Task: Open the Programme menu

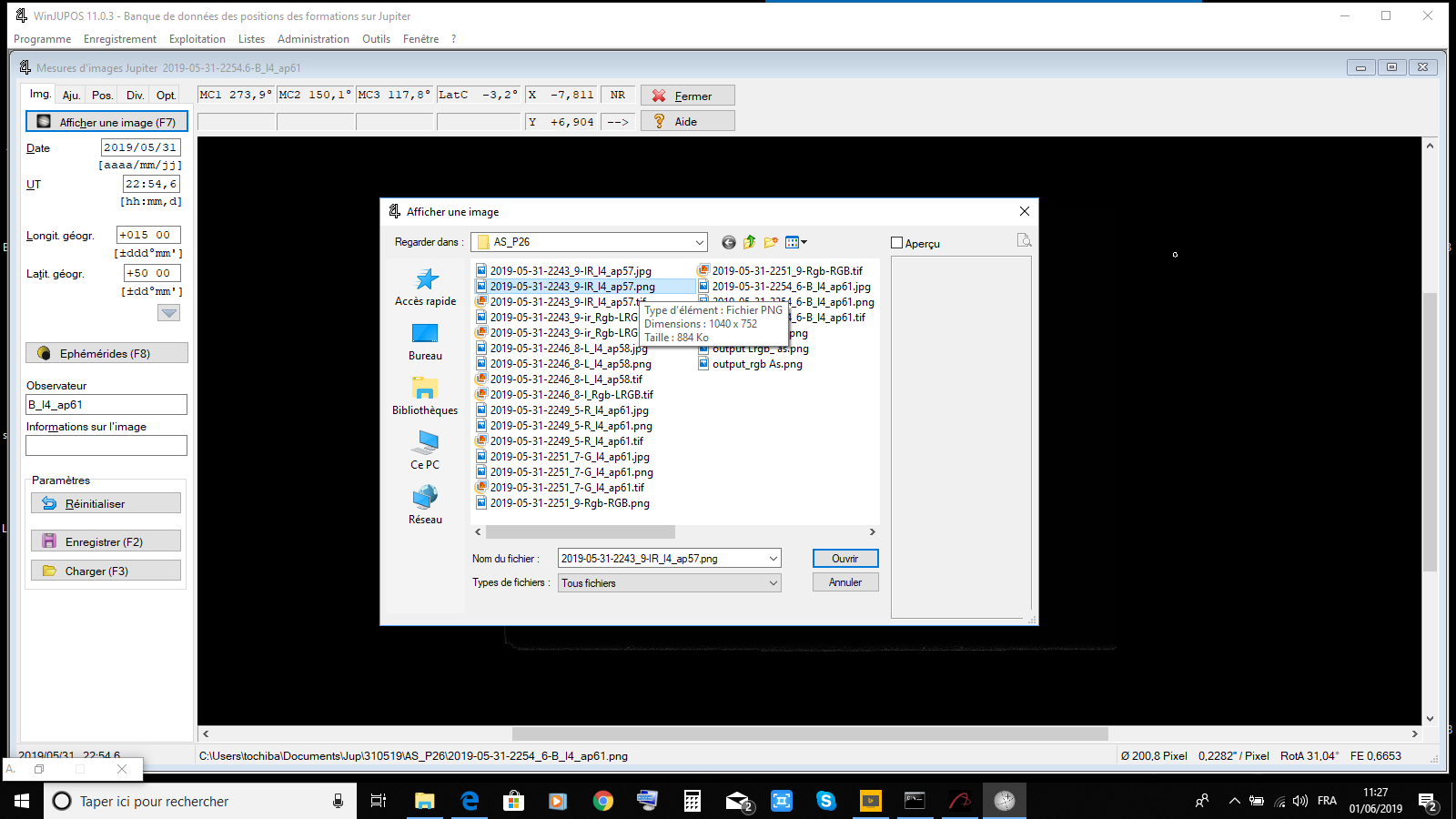Action: coord(42,39)
